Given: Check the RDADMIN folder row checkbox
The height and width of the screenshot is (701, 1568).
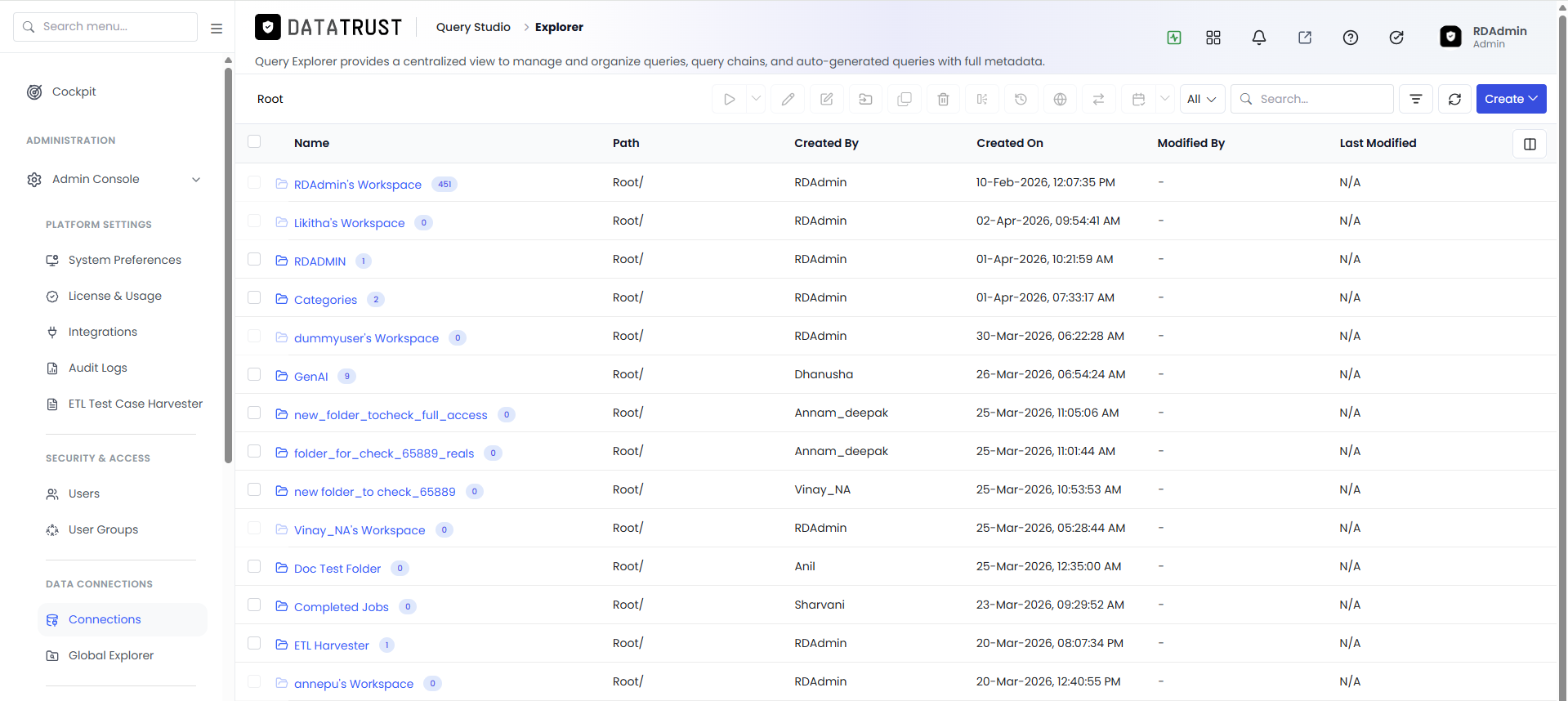Looking at the screenshot, I should click(x=254, y=259).
